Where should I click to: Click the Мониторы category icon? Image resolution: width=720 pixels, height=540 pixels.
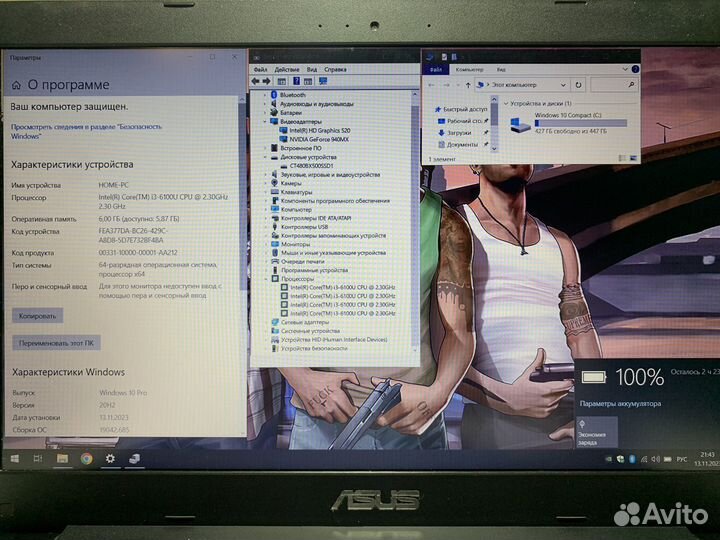click(x=275, y=244)
